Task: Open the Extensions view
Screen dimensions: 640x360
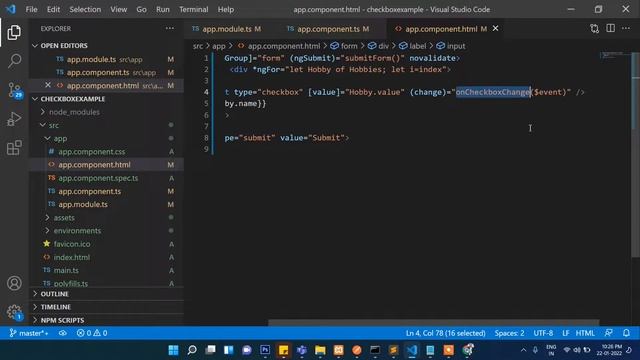Action: [14, 147]
